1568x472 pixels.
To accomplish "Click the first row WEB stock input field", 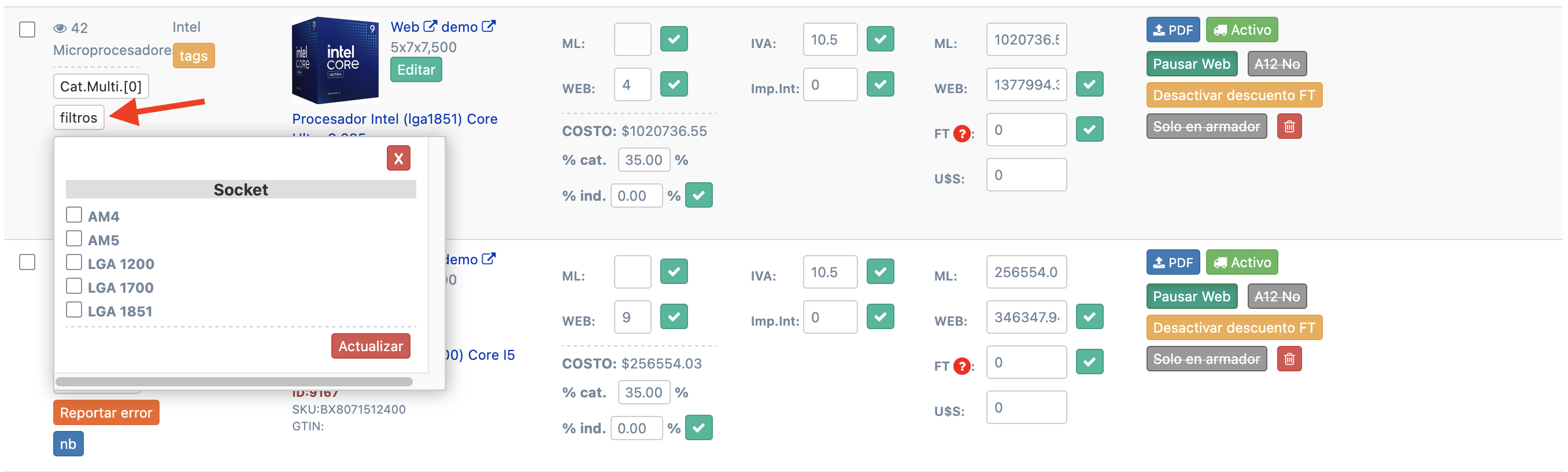I will [x=631, y=84].
